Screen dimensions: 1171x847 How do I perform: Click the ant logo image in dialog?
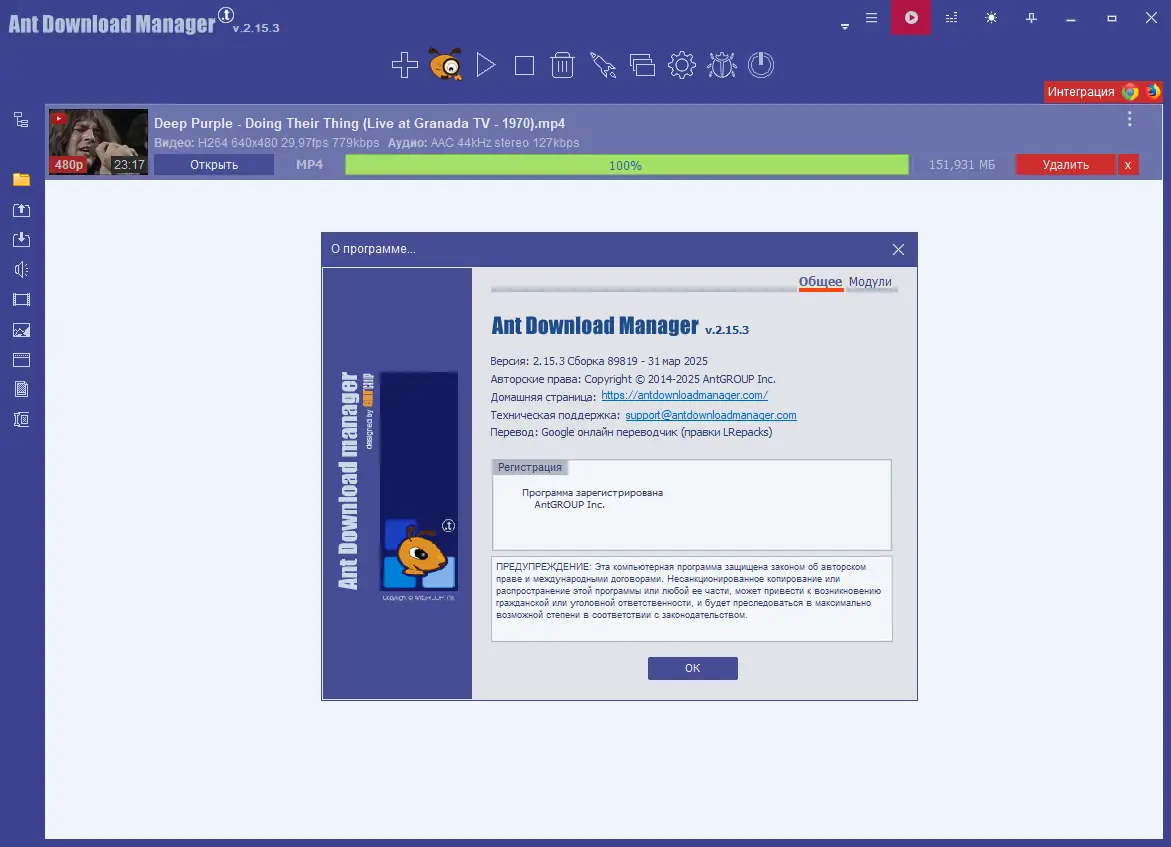(419, 481)
